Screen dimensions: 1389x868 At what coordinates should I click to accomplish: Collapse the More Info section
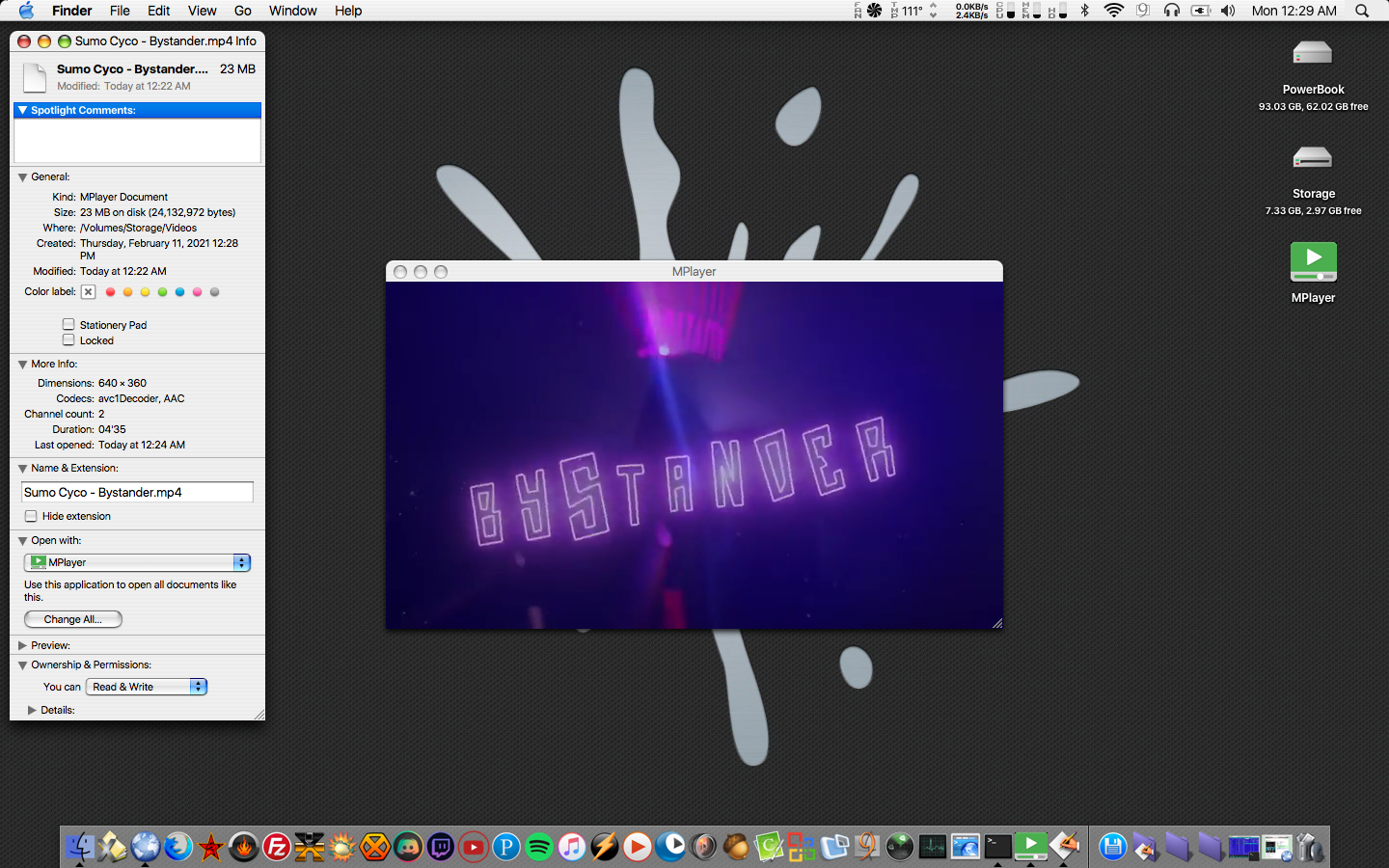(22, 365)
